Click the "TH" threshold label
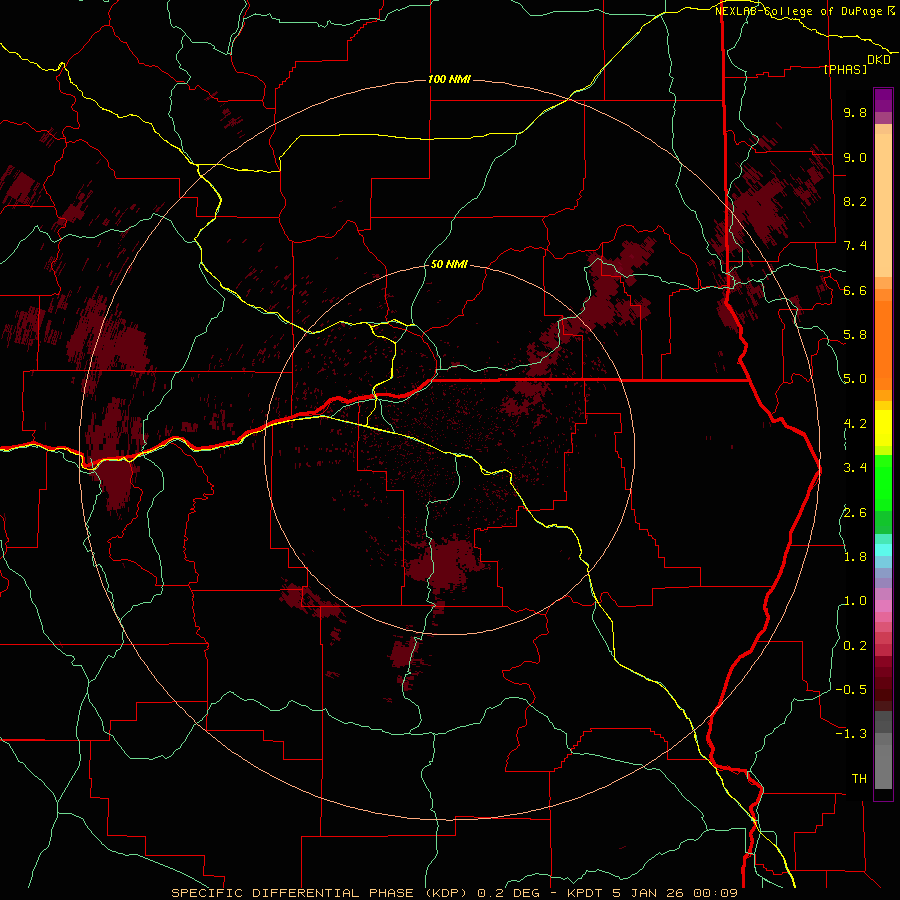Screen dimensions: 900x900 coord(859,779)
